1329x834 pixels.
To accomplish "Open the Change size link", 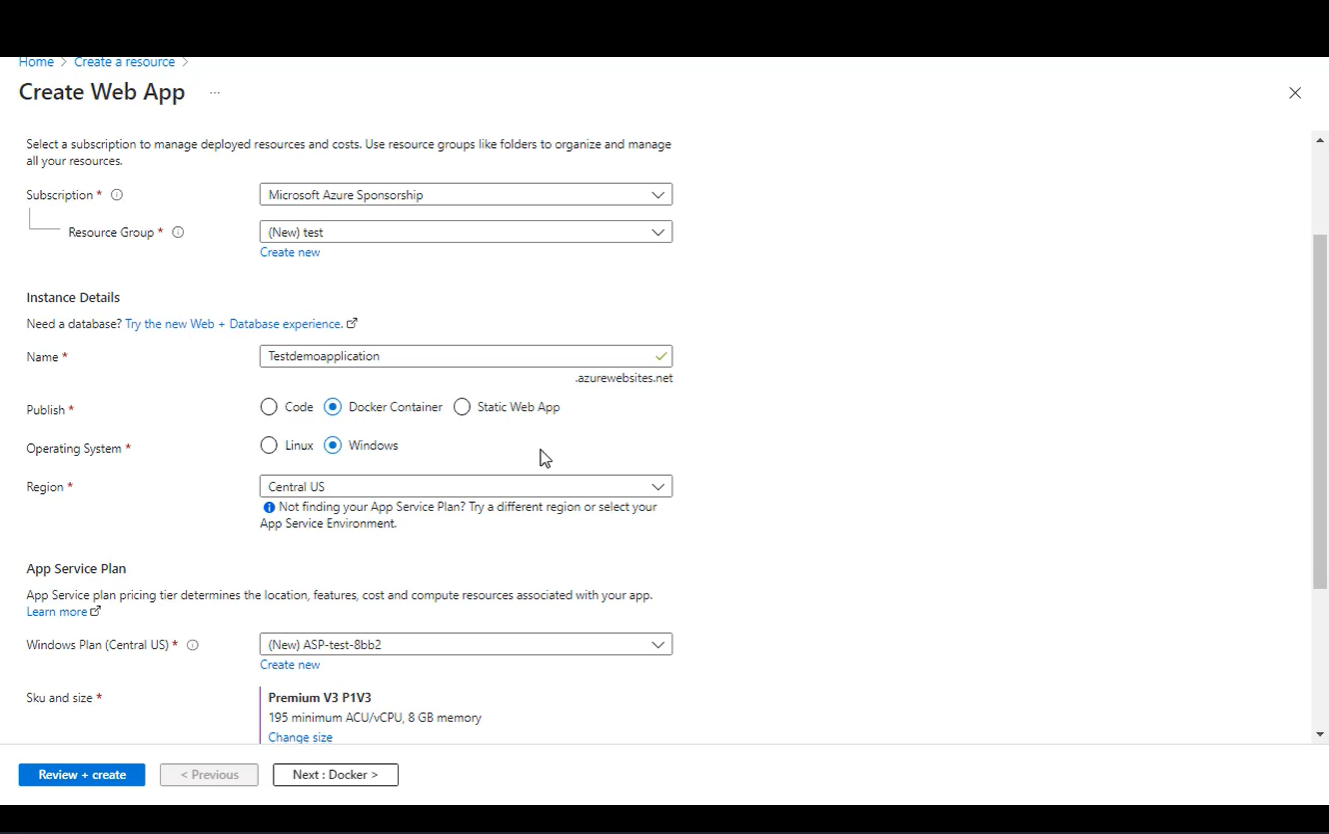I will [x=300, y=737].
